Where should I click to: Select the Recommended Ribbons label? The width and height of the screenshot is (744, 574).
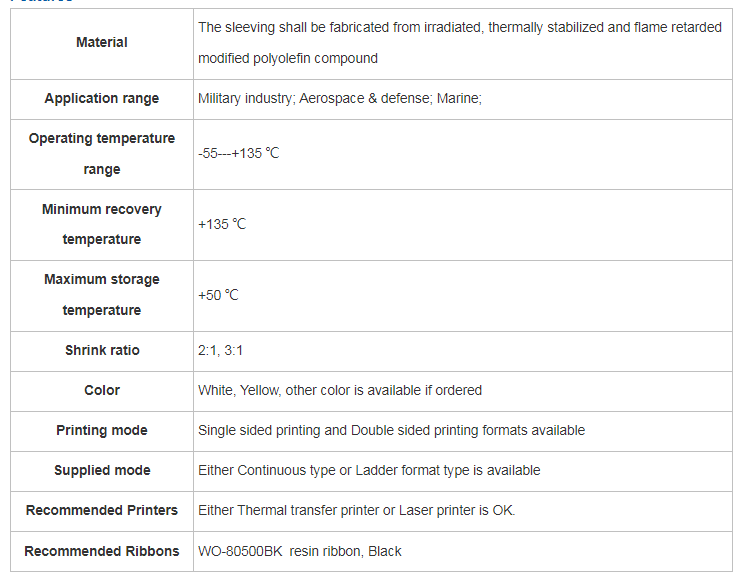click(x=102, y=551)
